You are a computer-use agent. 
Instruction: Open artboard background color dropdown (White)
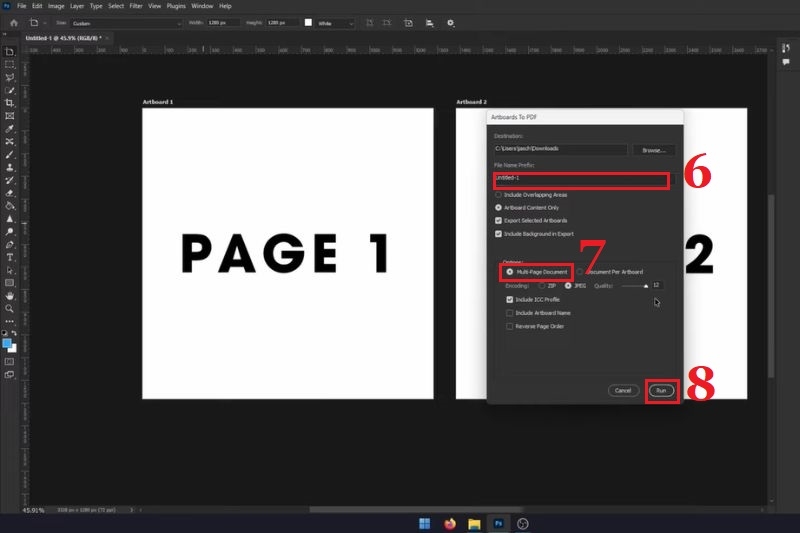click(x=335, y=23)
